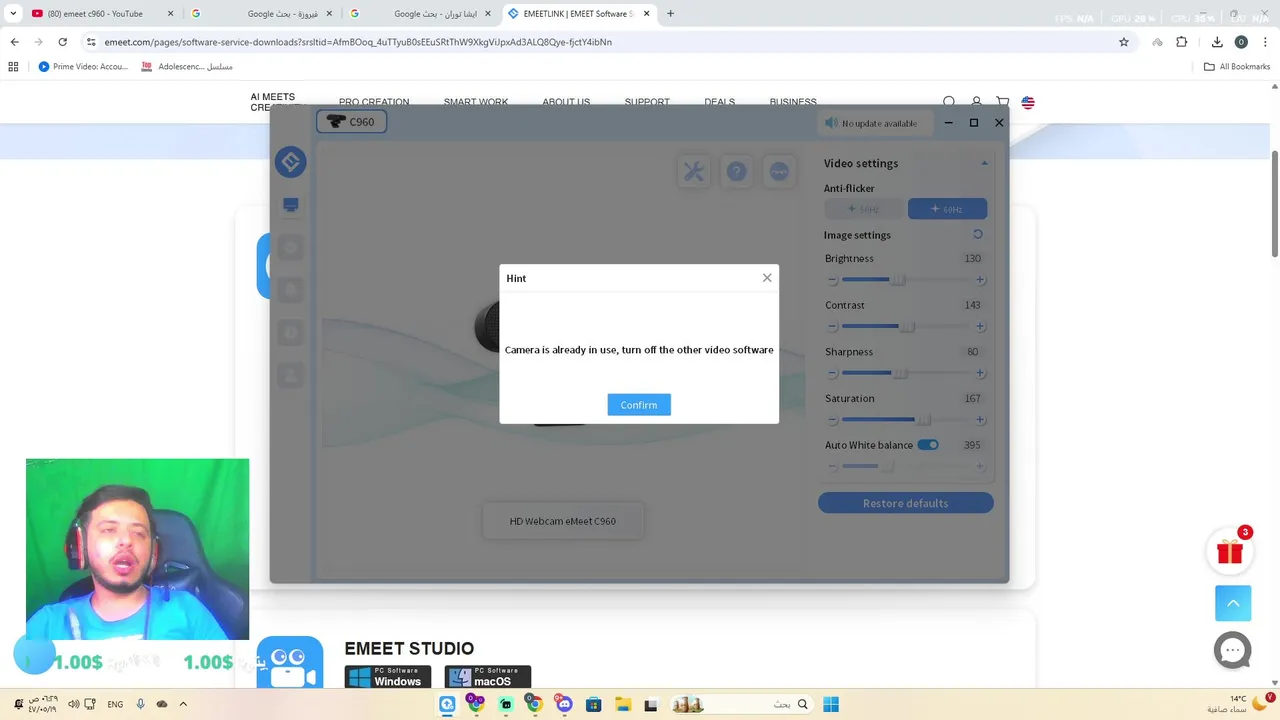Click the blue round icon beside help
Viewport: 1280px width, 720px height.
tap(779, 172)
